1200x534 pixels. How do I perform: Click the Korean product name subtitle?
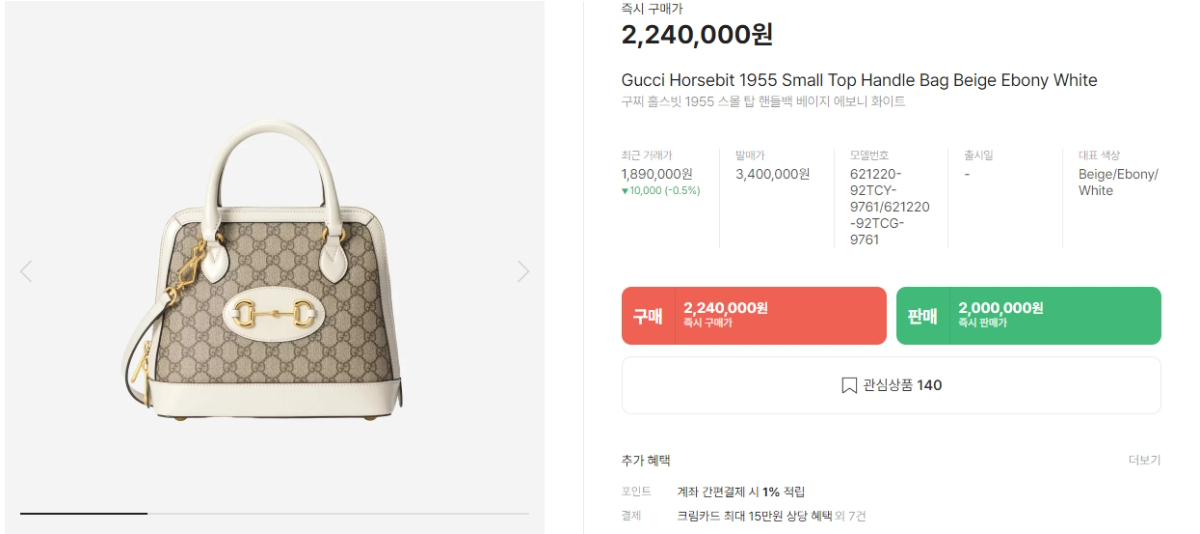coord(763,102)
